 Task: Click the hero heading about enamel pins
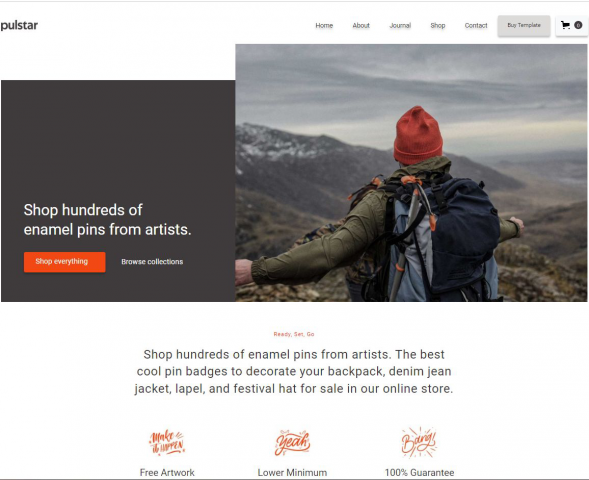[107, 220]
